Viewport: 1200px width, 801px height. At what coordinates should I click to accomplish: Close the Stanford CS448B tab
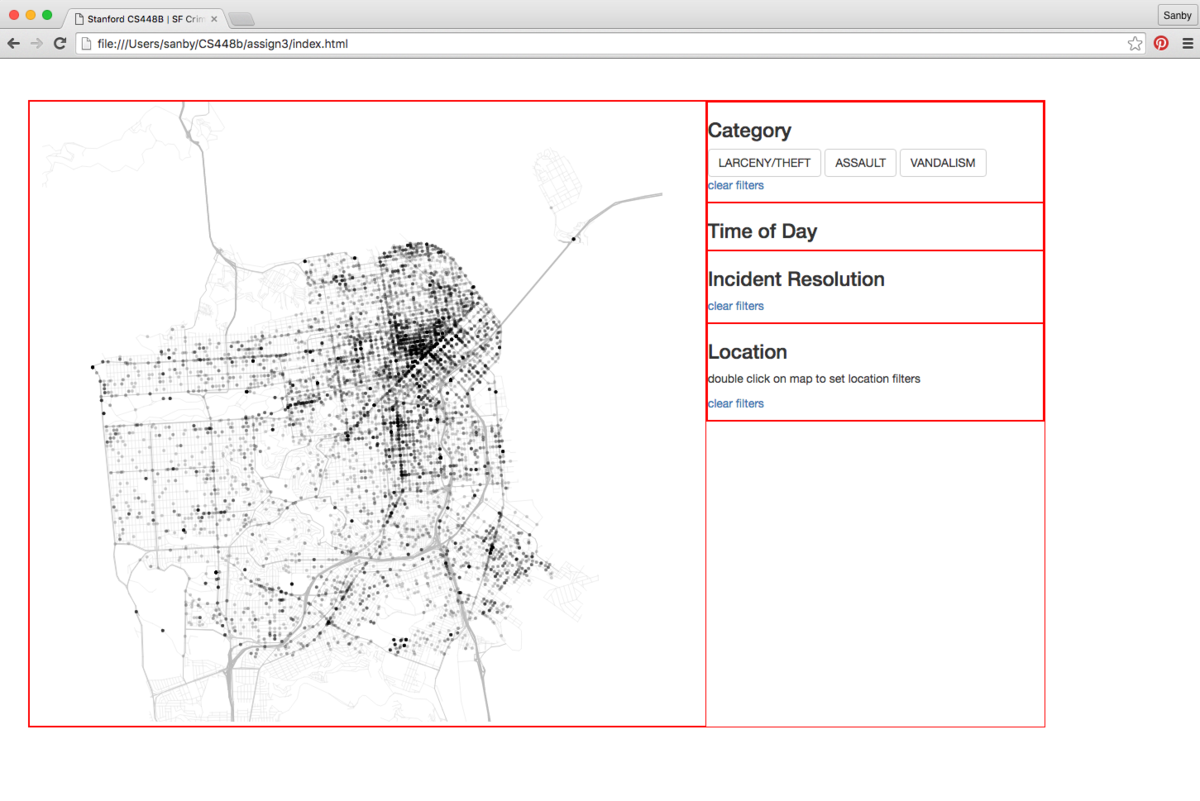point(214,19)
